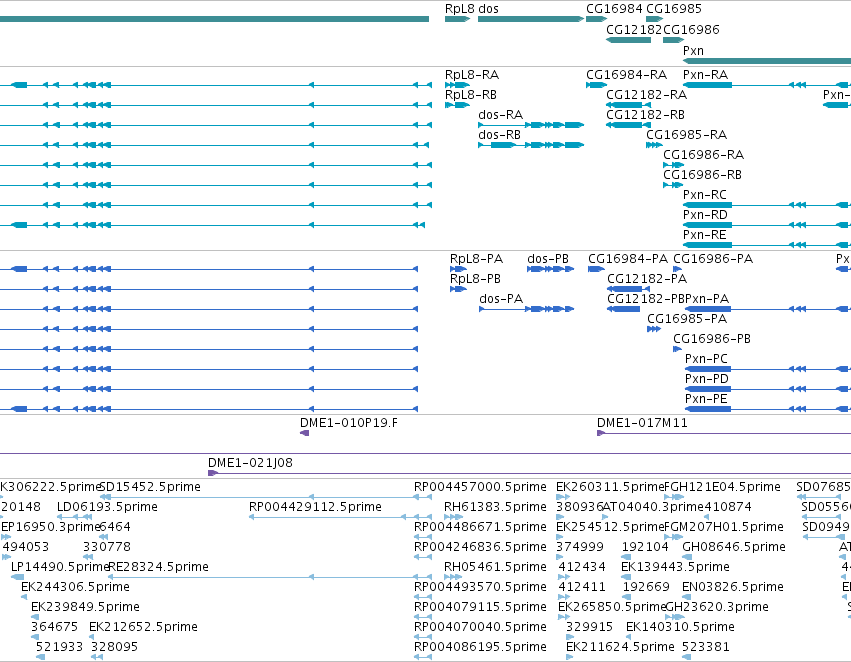Select the Pxn-PC protein label
This screenshot has width=851, height=662.
tap(706, 359)
